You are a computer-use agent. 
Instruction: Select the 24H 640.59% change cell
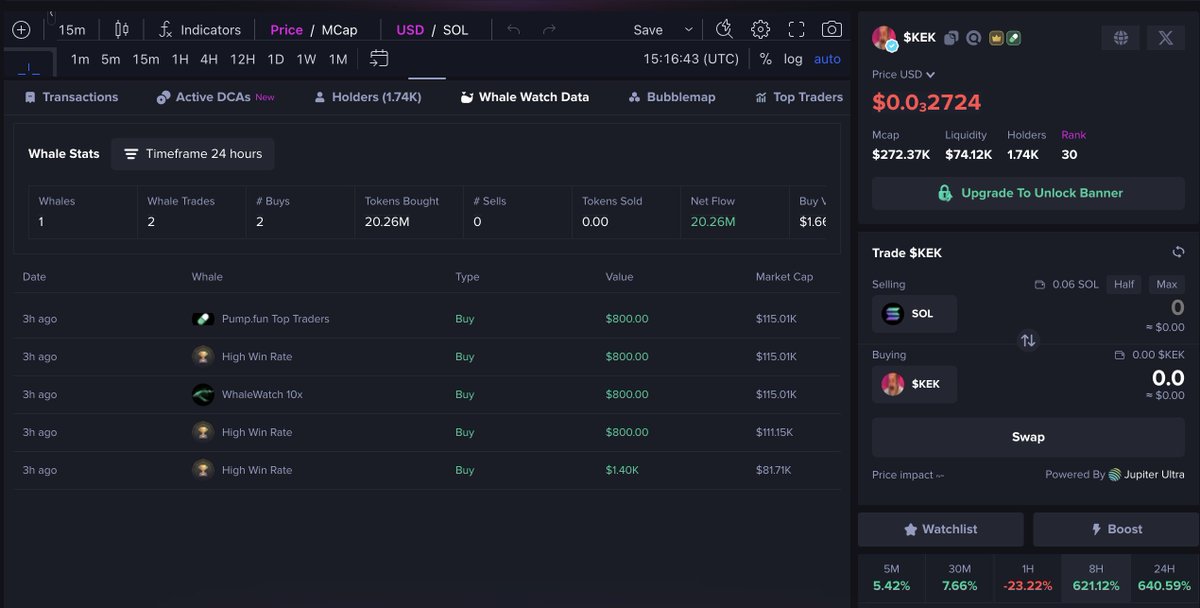(1164, 577)
